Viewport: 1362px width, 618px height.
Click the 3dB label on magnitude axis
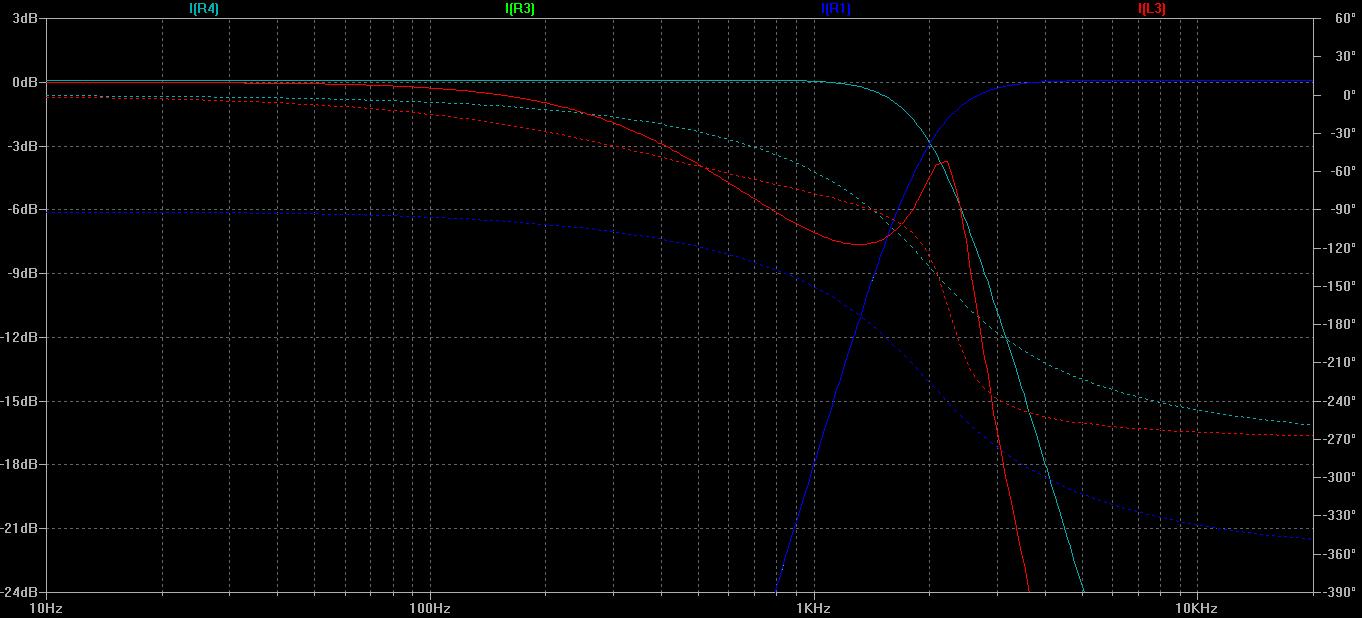point(26,19)
